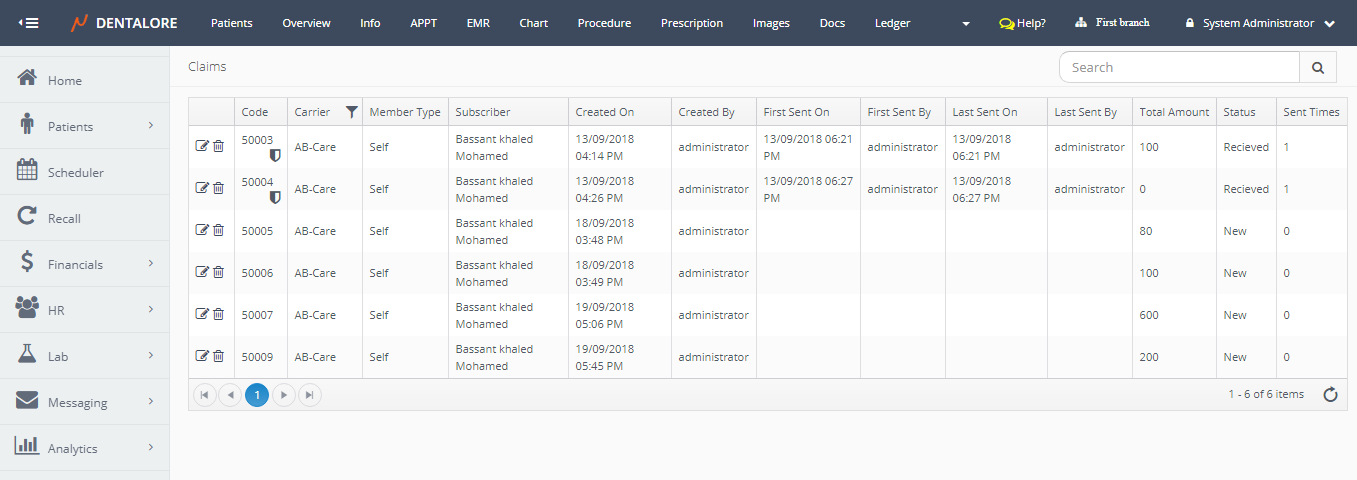This screenshot has height=480, width=1357.
Task: Go to the next page of claims
Action: [284, 395]
